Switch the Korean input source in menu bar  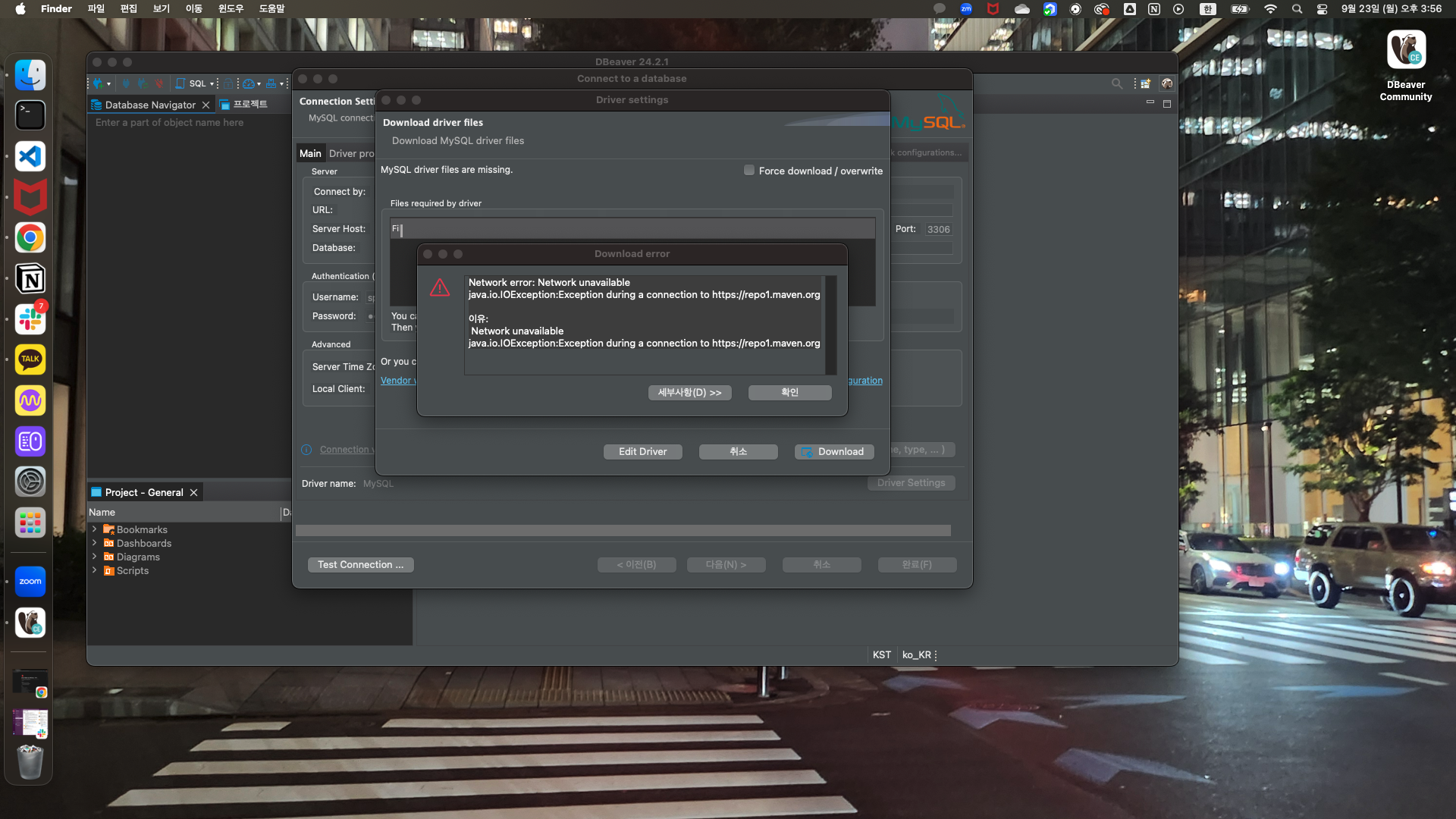[1207, 9]
